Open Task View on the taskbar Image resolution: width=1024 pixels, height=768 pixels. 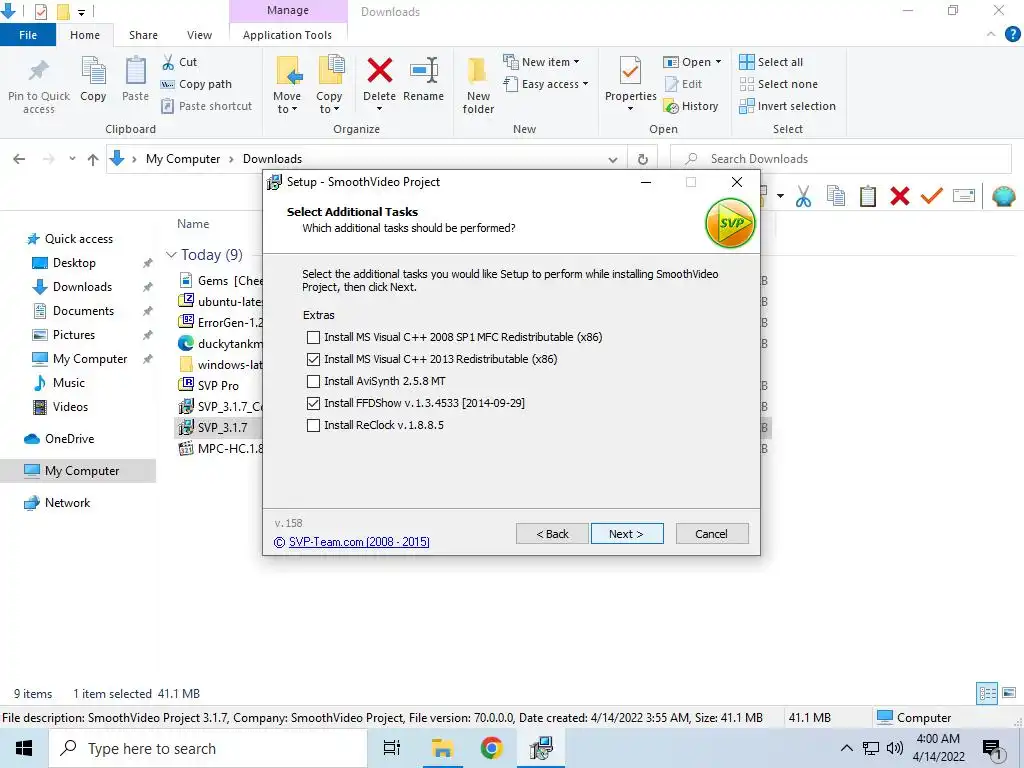[x=392, y=748]
